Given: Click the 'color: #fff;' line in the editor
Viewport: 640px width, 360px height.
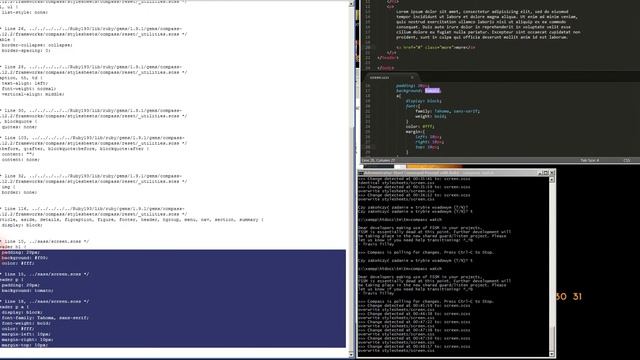Looking at the screenshot, I should click(420, 127).
